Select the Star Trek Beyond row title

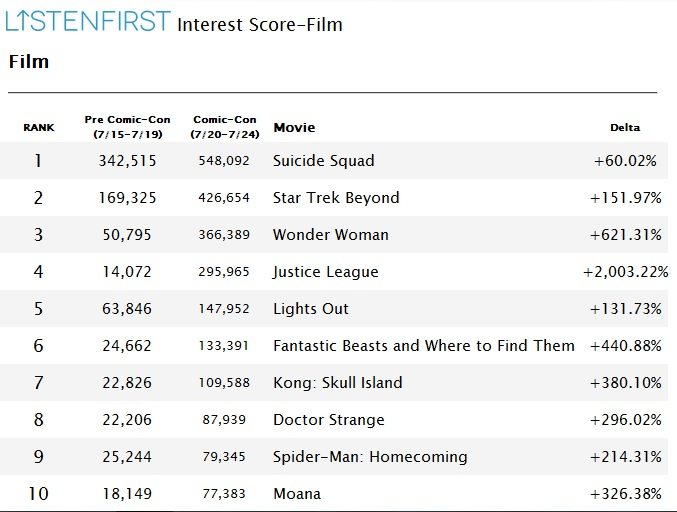336,198
